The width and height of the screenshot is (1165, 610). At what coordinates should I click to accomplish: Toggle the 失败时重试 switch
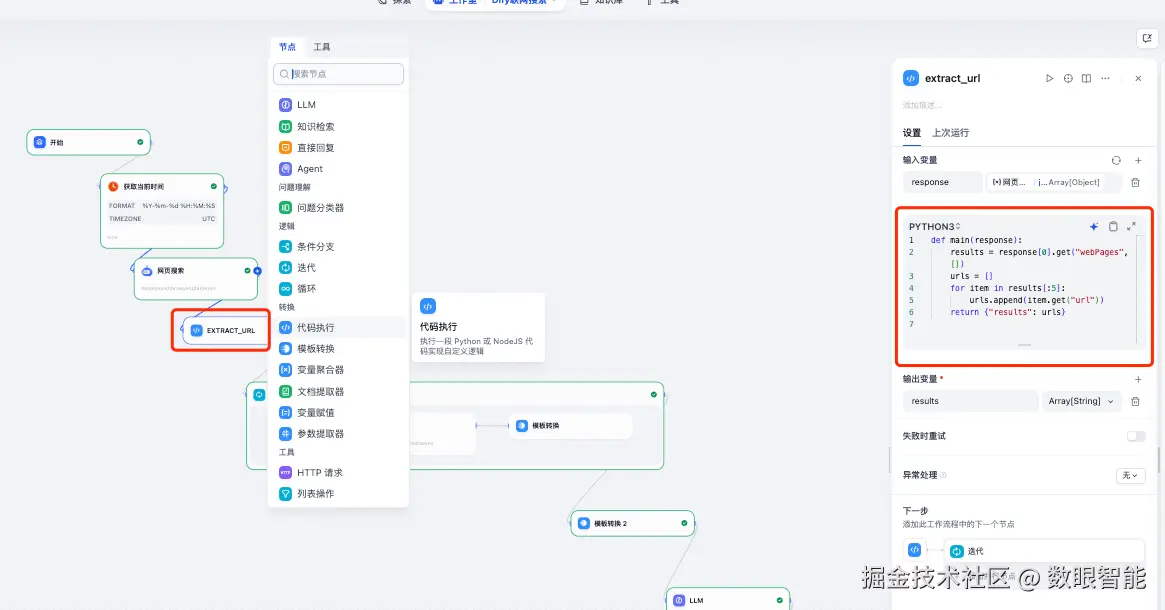point(1135,436)
